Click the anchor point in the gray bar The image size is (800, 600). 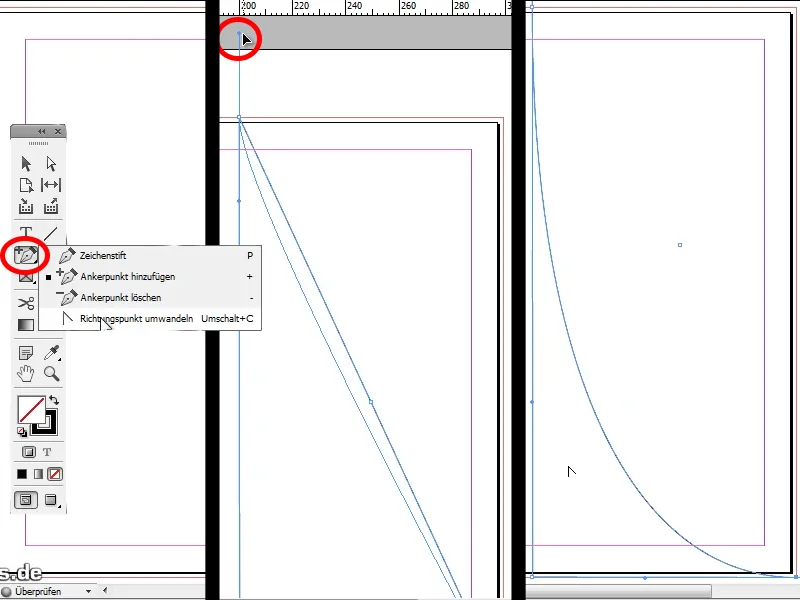coord(239,33)
